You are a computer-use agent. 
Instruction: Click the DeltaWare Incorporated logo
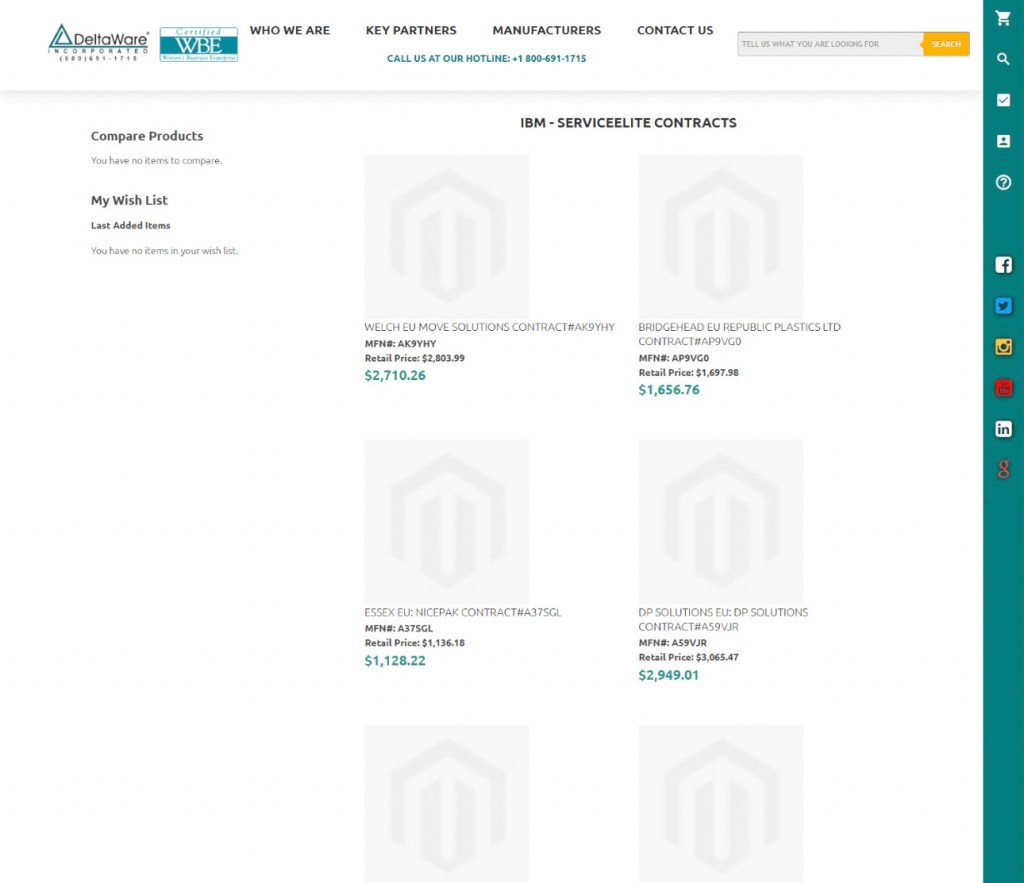pos(98,43)
